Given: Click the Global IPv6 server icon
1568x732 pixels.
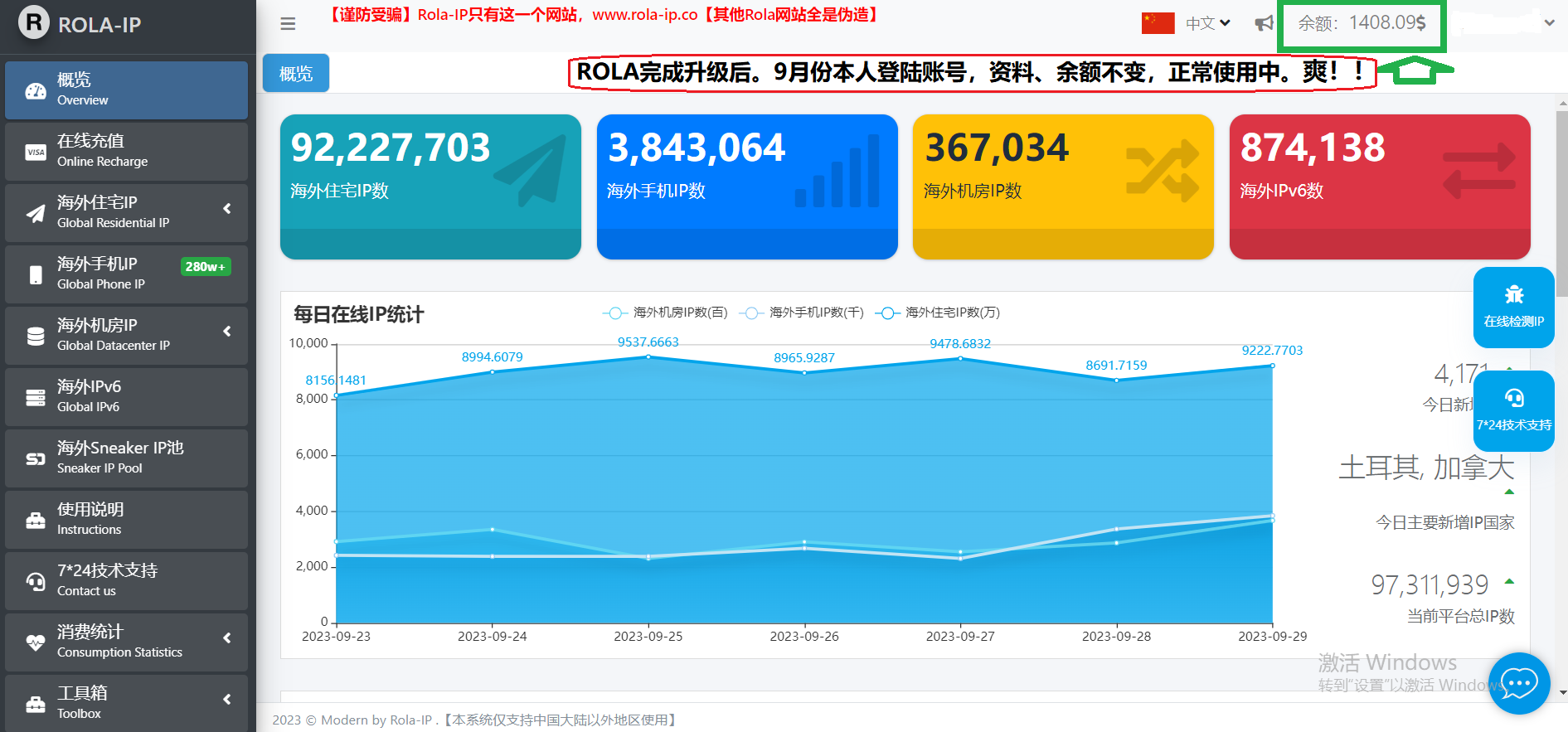Looking at the screenshot, I should 36,397.
